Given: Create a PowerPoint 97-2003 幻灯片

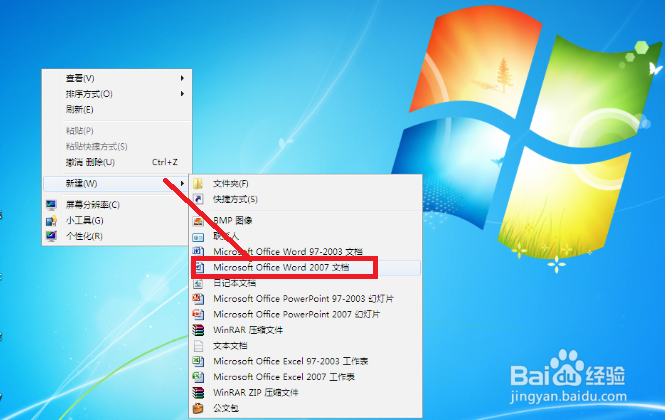Looking at the screenshot, I should click(x=305, y=299).
